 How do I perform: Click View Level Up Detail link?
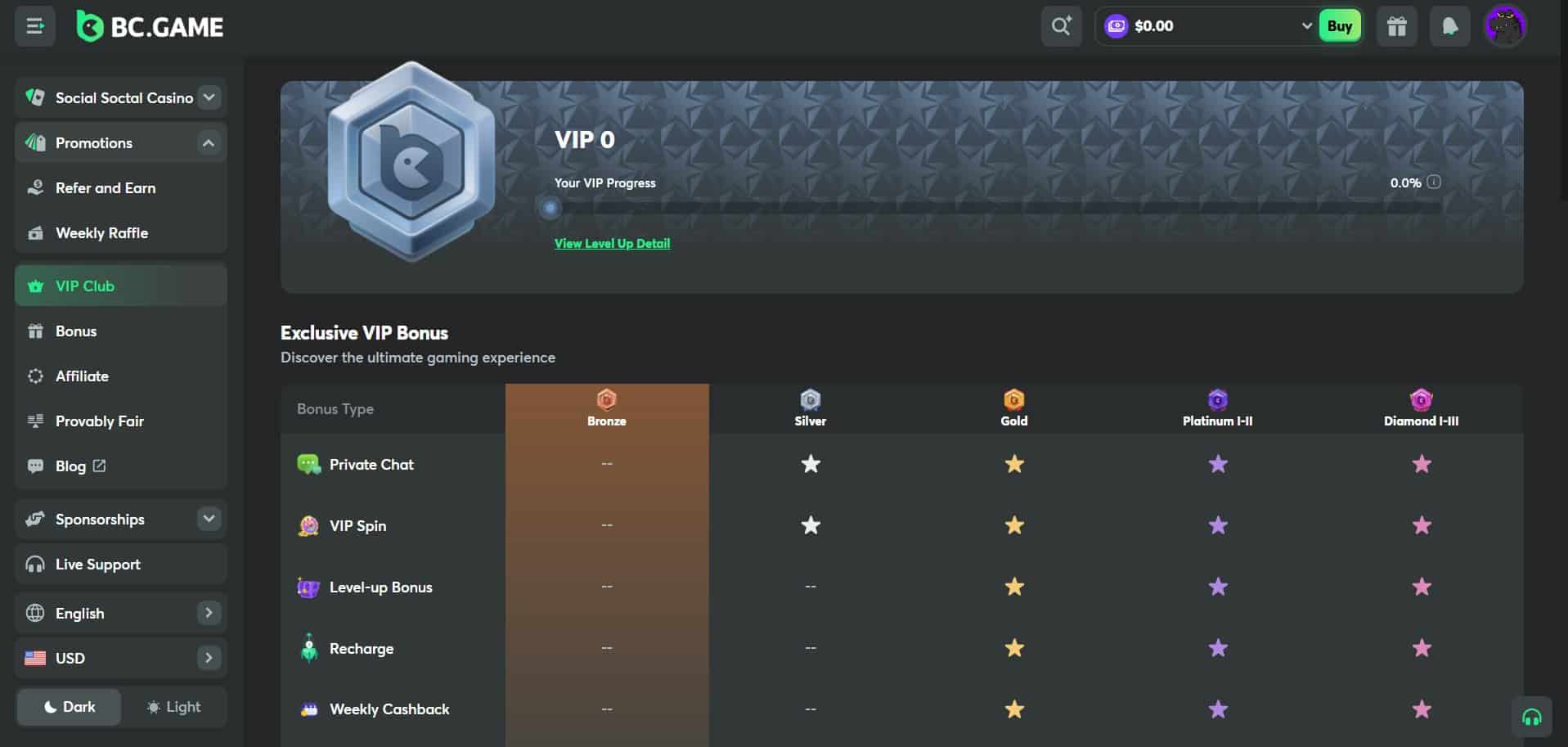[x=612, y=243]
